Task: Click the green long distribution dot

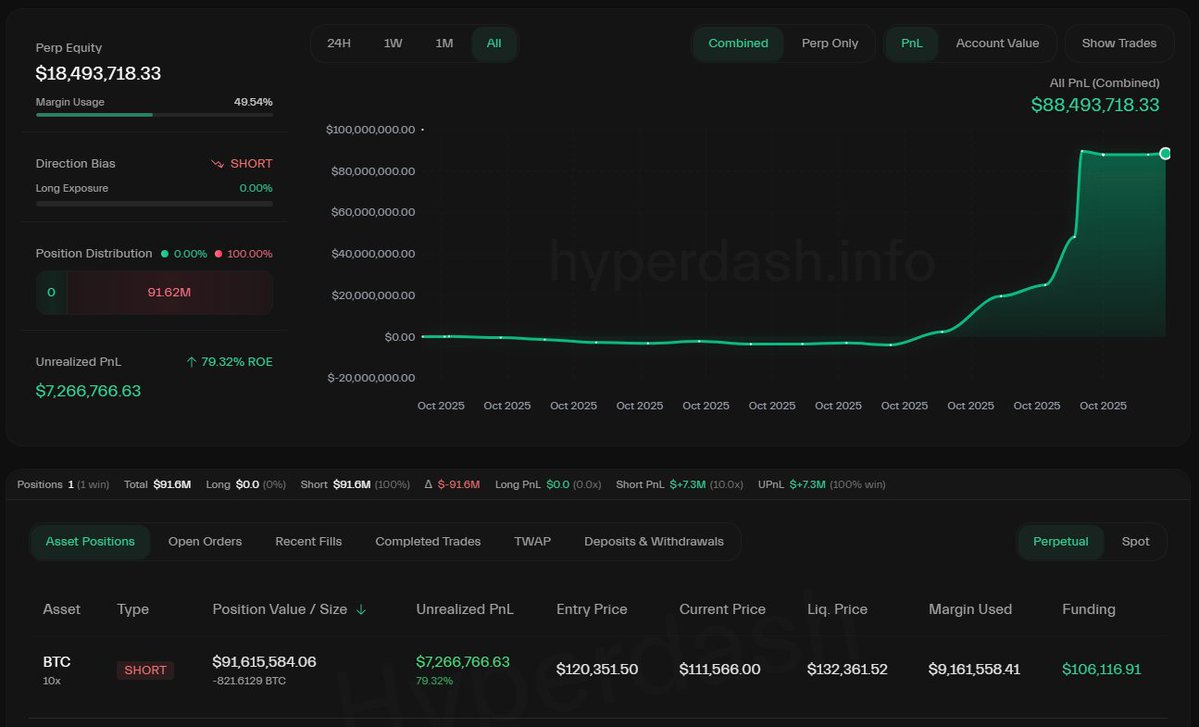Action: [165, 254]
